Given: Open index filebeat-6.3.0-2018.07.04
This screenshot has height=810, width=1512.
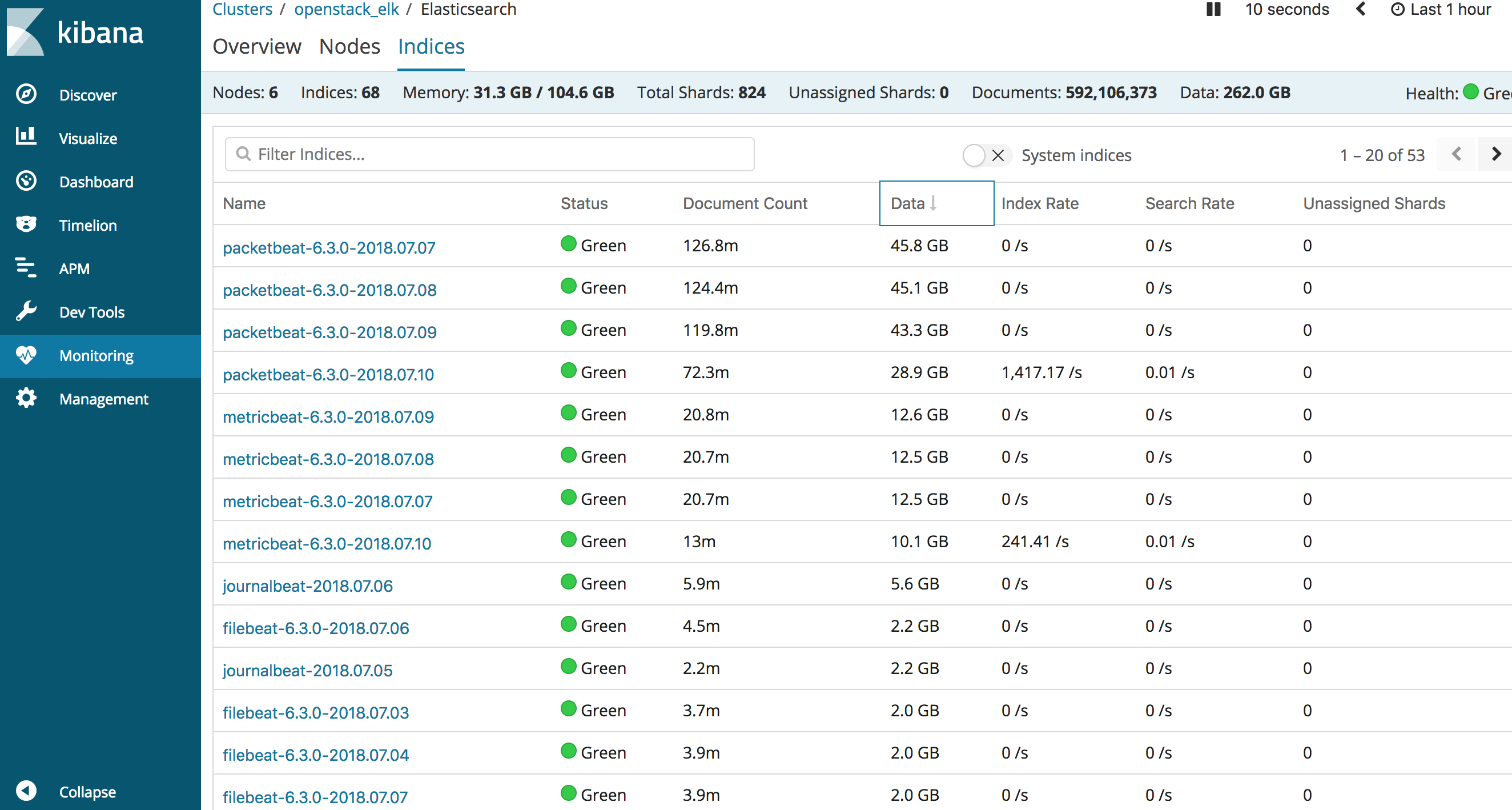Looking at the screenshot, I should pos(316,755).
